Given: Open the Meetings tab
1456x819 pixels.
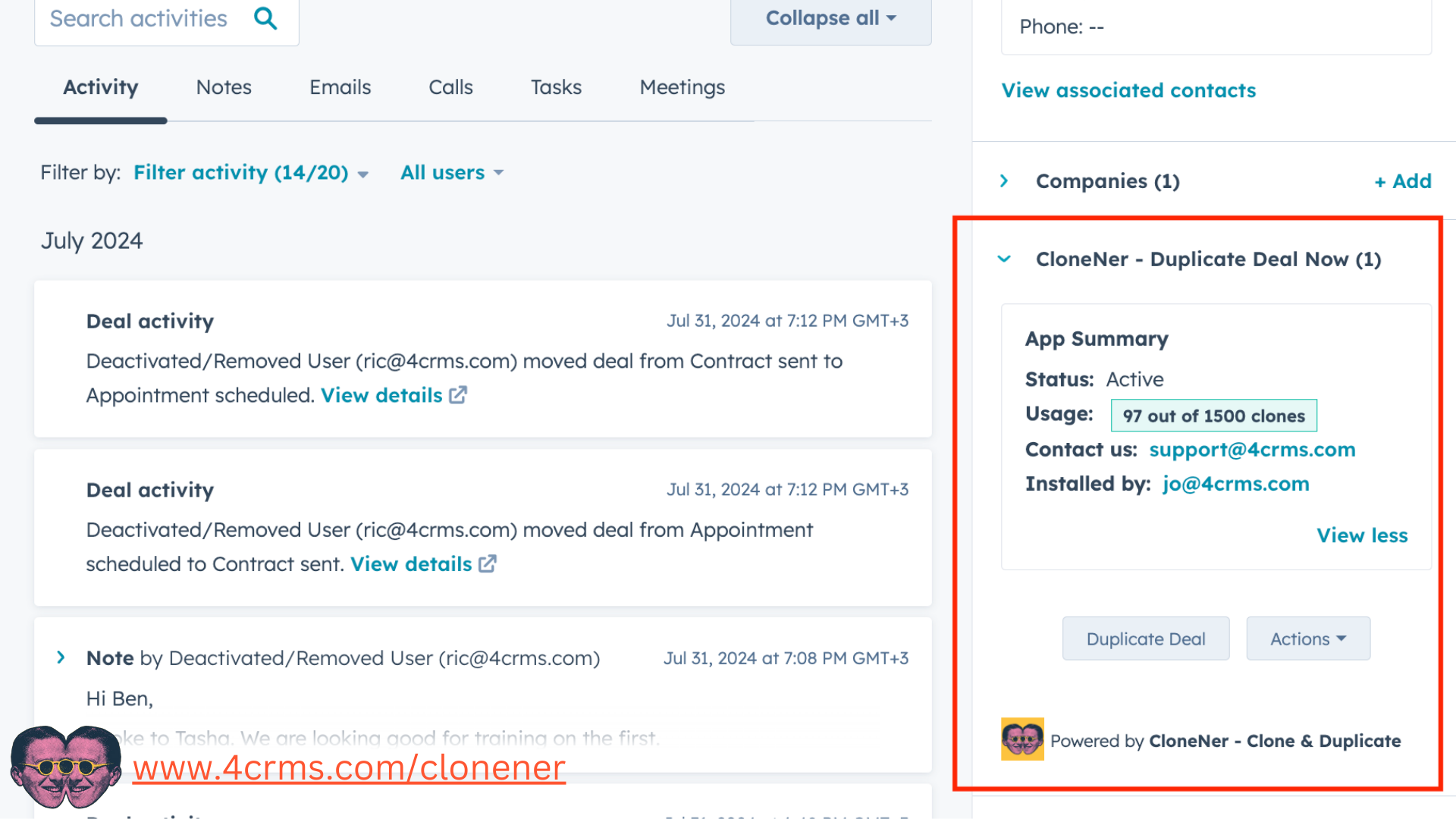Looking at the screenshot, I should (x=682, y=87).
